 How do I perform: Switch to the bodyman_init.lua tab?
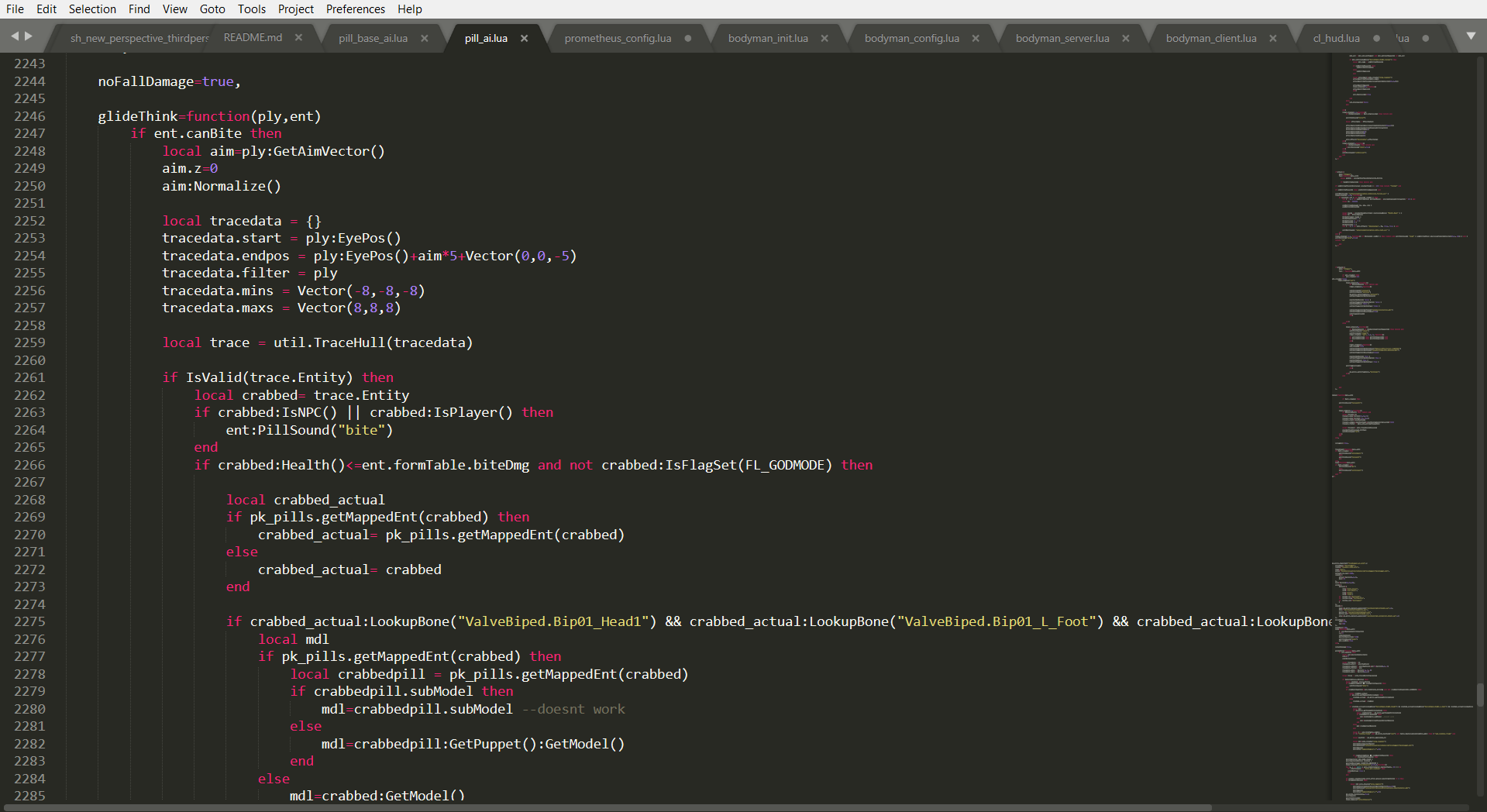(x=768, y=38)
